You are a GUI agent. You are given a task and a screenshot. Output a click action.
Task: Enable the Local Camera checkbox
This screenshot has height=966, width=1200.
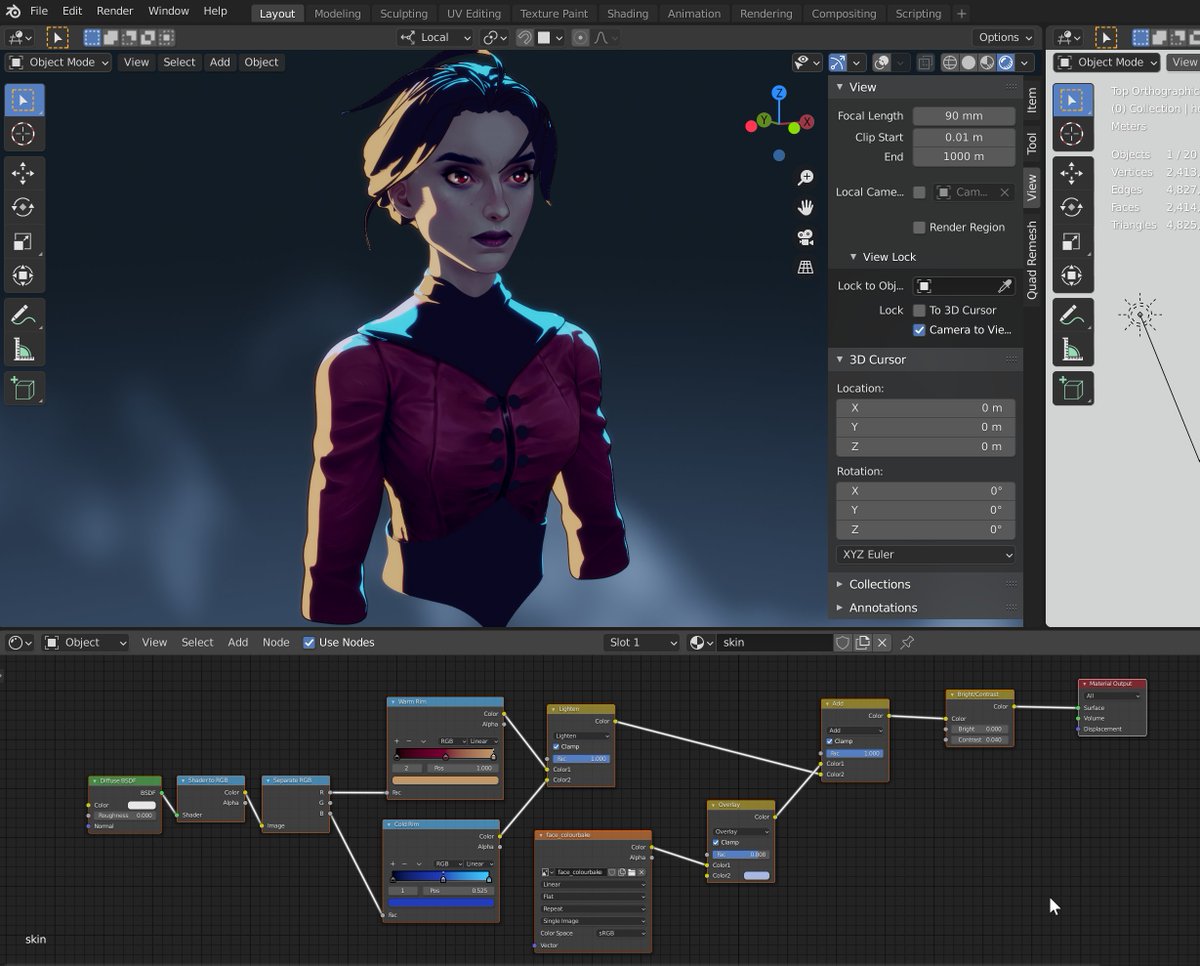tap(919, 192)
